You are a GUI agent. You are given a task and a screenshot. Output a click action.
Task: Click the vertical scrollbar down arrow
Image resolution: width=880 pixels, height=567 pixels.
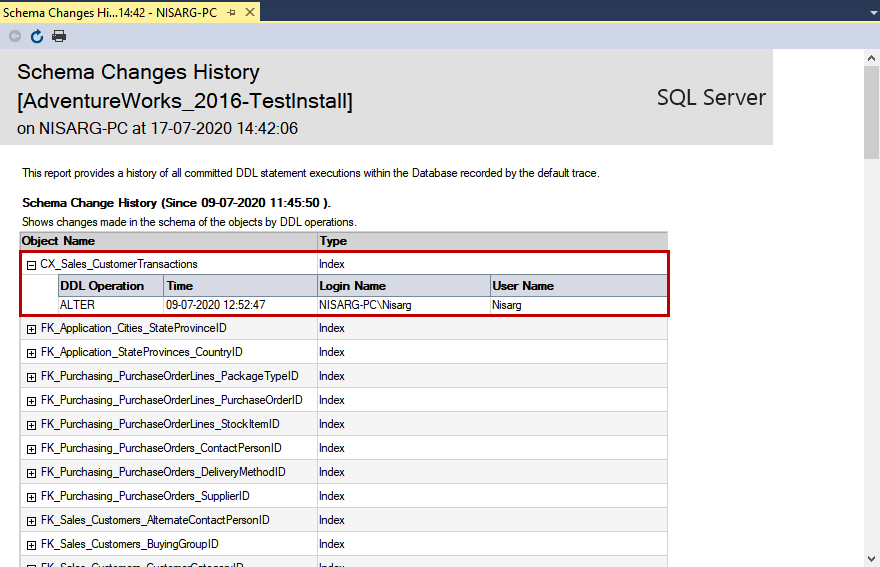point(871,558)
